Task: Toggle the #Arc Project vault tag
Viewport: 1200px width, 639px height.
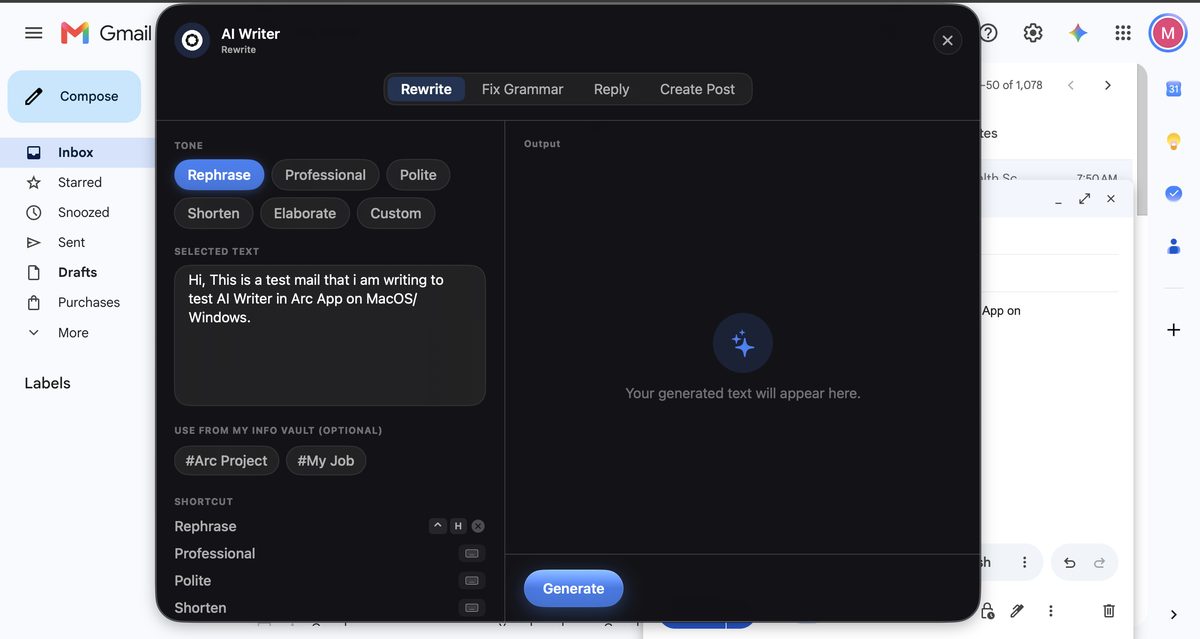Action: point(226,461)
